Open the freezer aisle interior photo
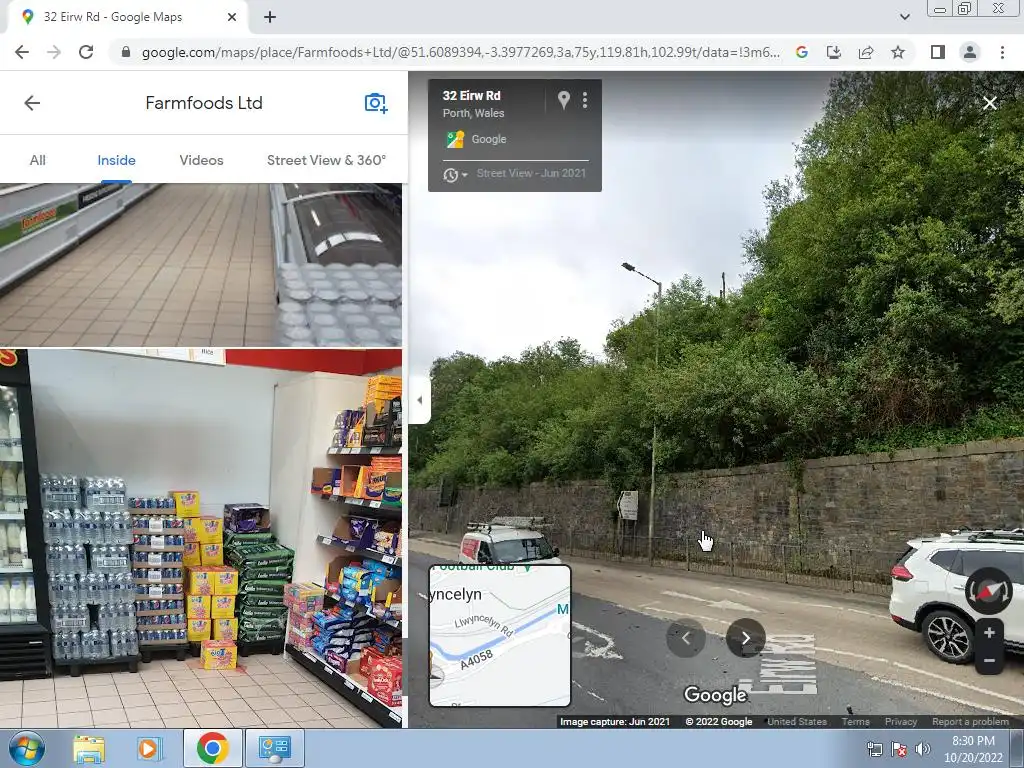Image resolution: width=1024 pixels, height=768 pixels. (201, 264)
